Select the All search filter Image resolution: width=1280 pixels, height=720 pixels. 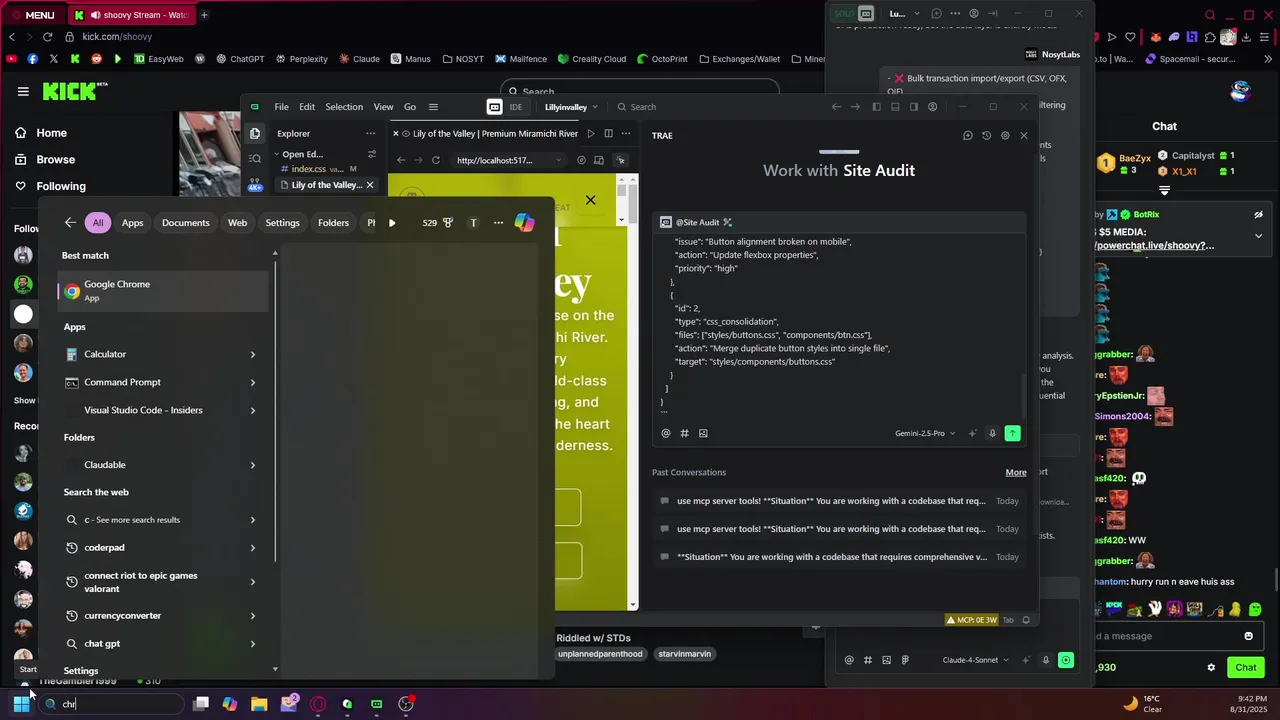(x=98, y=223)
